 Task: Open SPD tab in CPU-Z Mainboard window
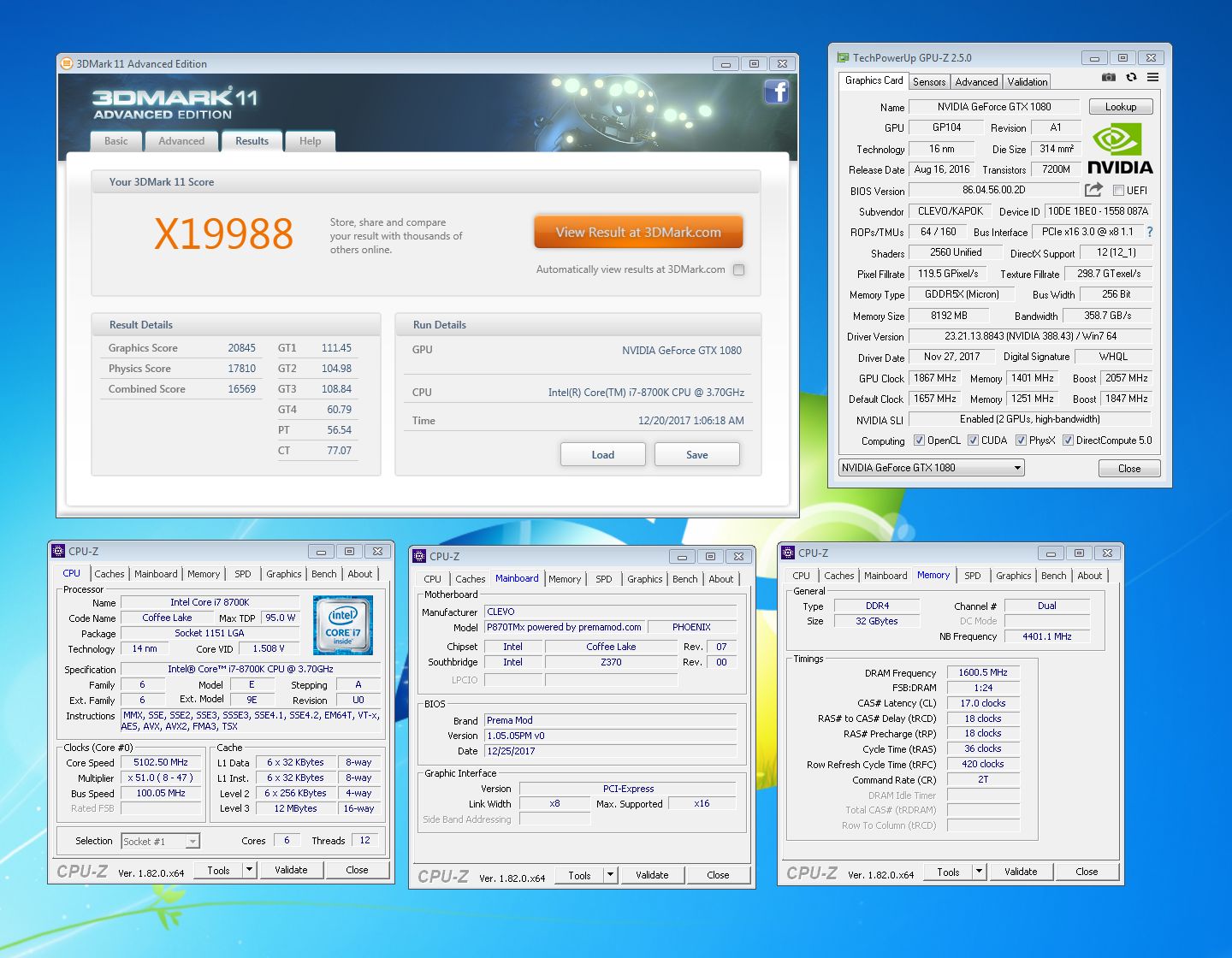tap(604, 579)
